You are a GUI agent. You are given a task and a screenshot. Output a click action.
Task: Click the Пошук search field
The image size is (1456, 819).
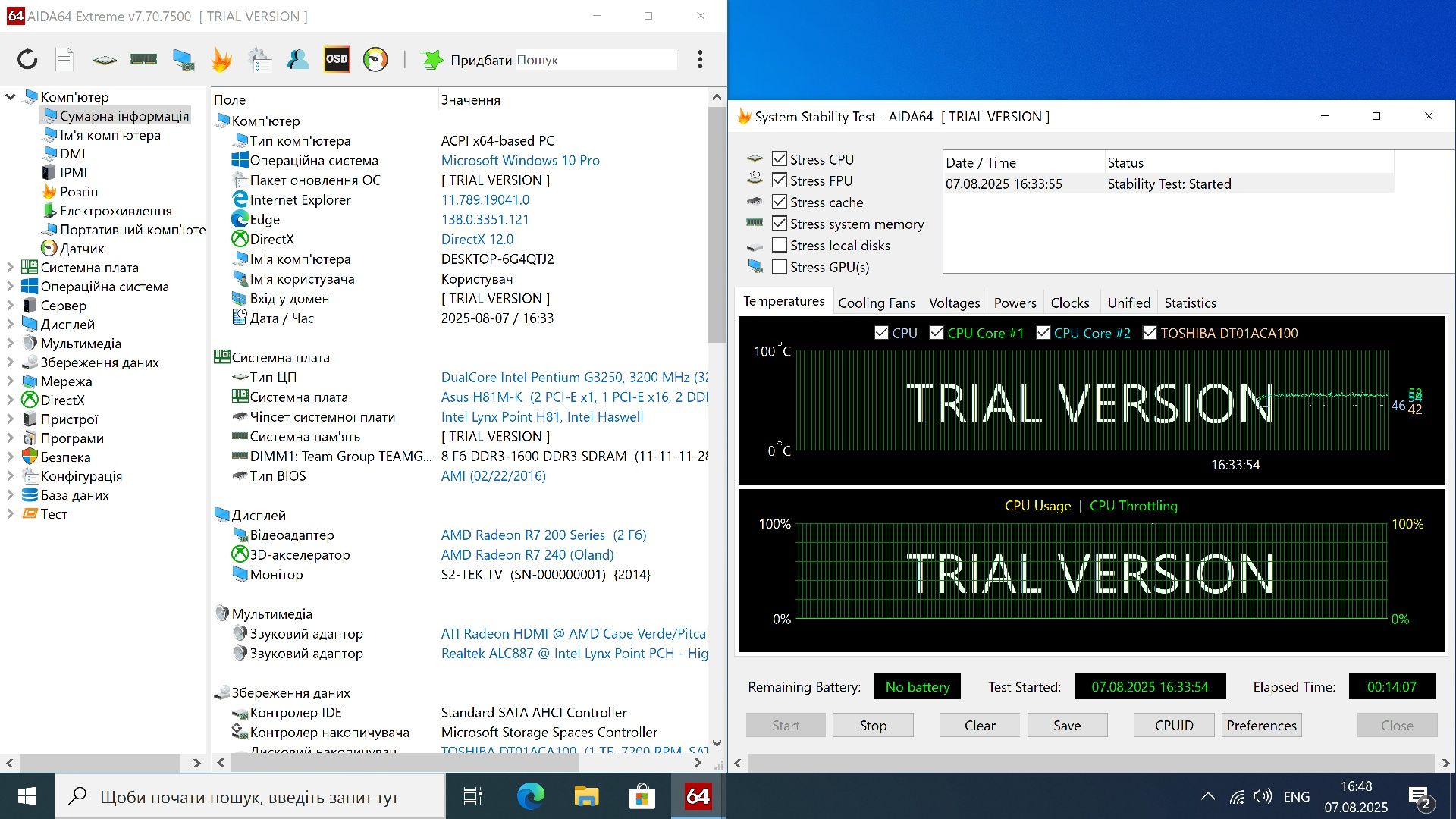pos(596,59)
